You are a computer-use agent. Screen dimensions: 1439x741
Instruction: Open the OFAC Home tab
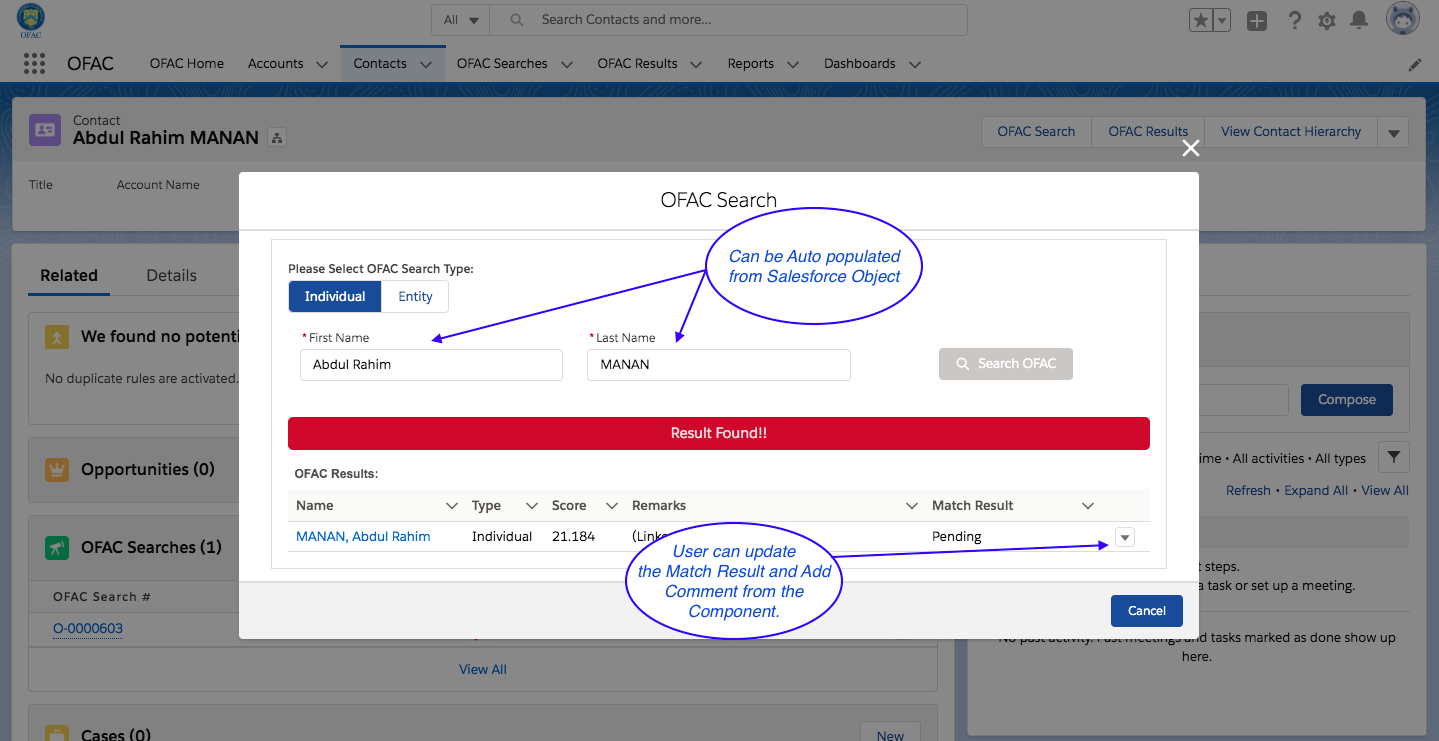[187, 63]
